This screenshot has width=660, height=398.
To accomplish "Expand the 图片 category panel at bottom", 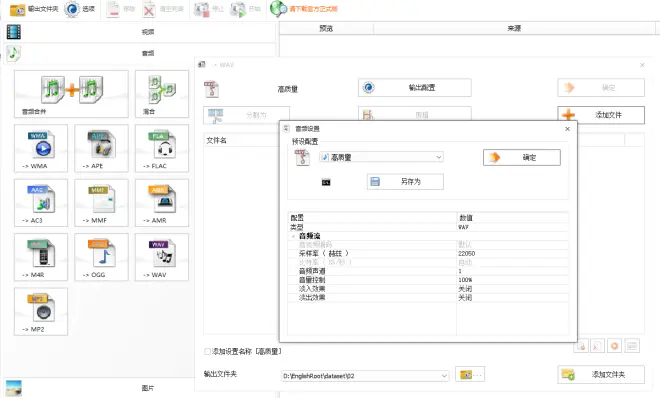I will click(139, 388).
